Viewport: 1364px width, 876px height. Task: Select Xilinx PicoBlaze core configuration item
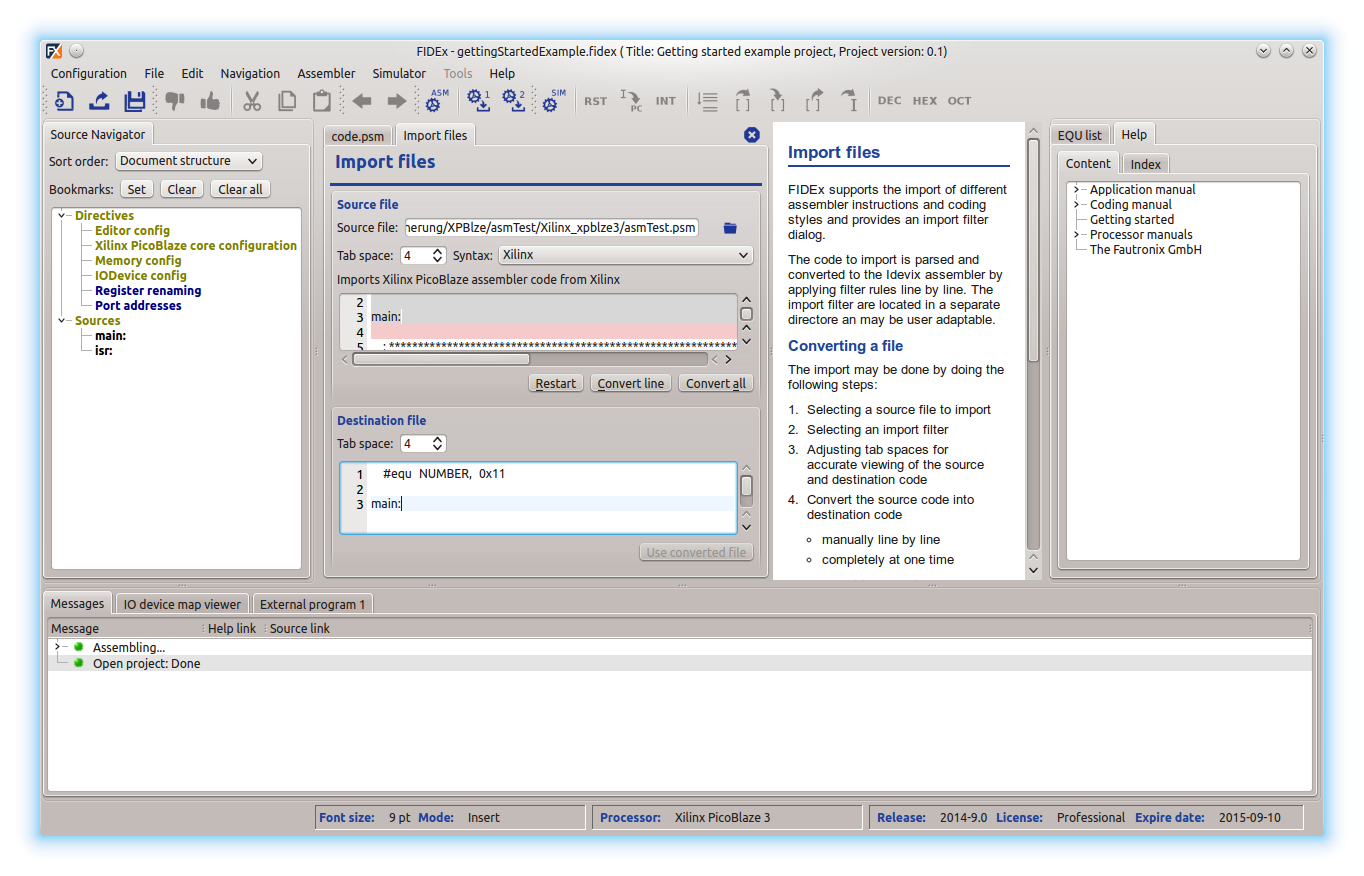[x=196, y=246]
